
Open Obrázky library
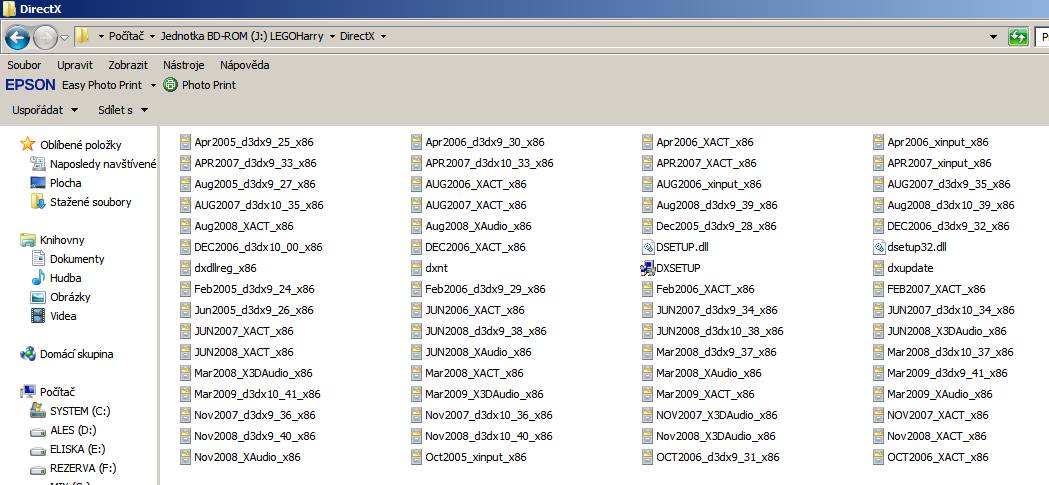click(60, 297)
